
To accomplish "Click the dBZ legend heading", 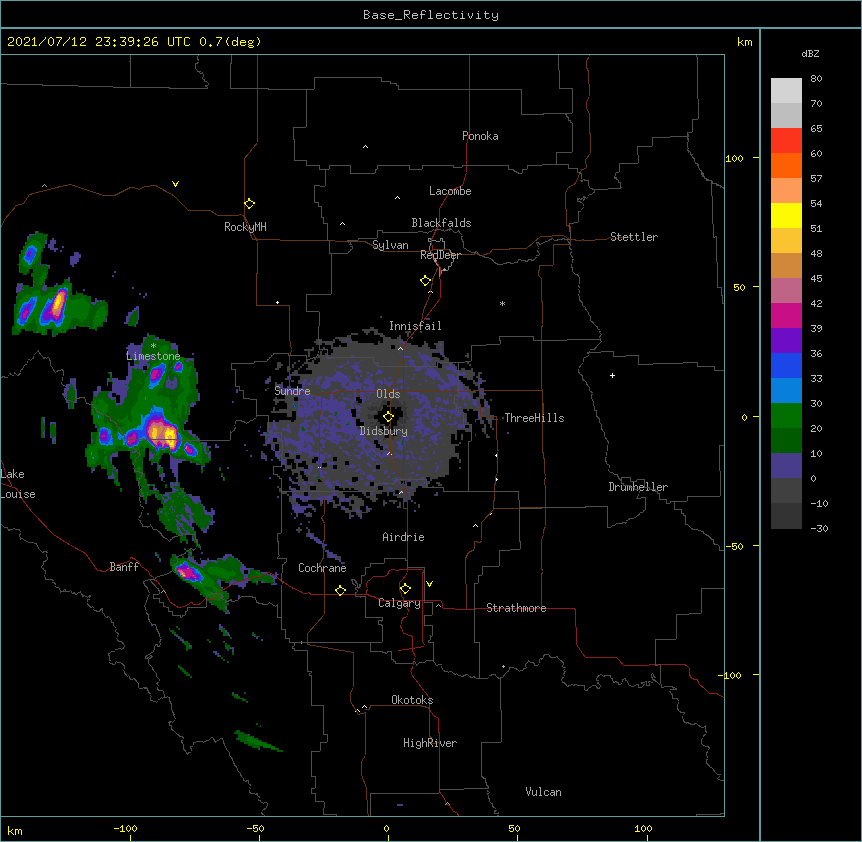I will pyautogui.click(x=810, y=53).
